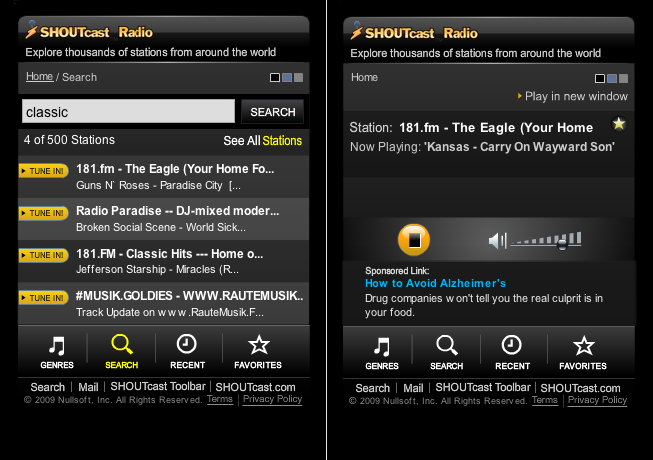The image size is (653, 460).
Task: Open Genres icon in right player panel
Action: (x=381, y=353)
